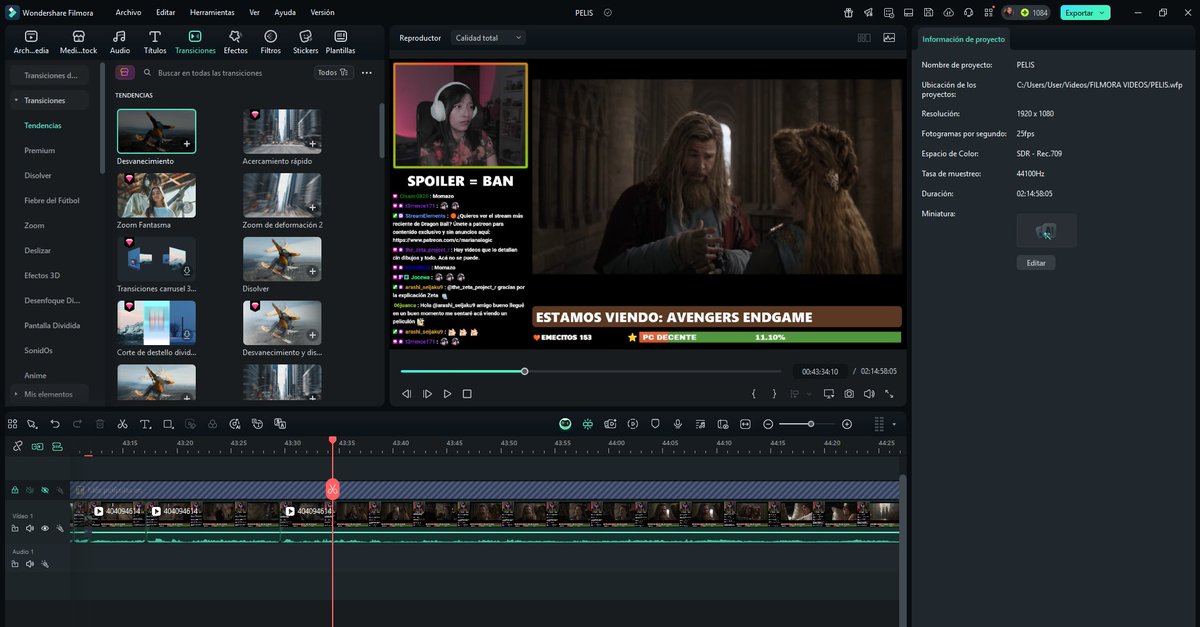
Task: Zoom out timeline with minus button
Action: [768, 424]
